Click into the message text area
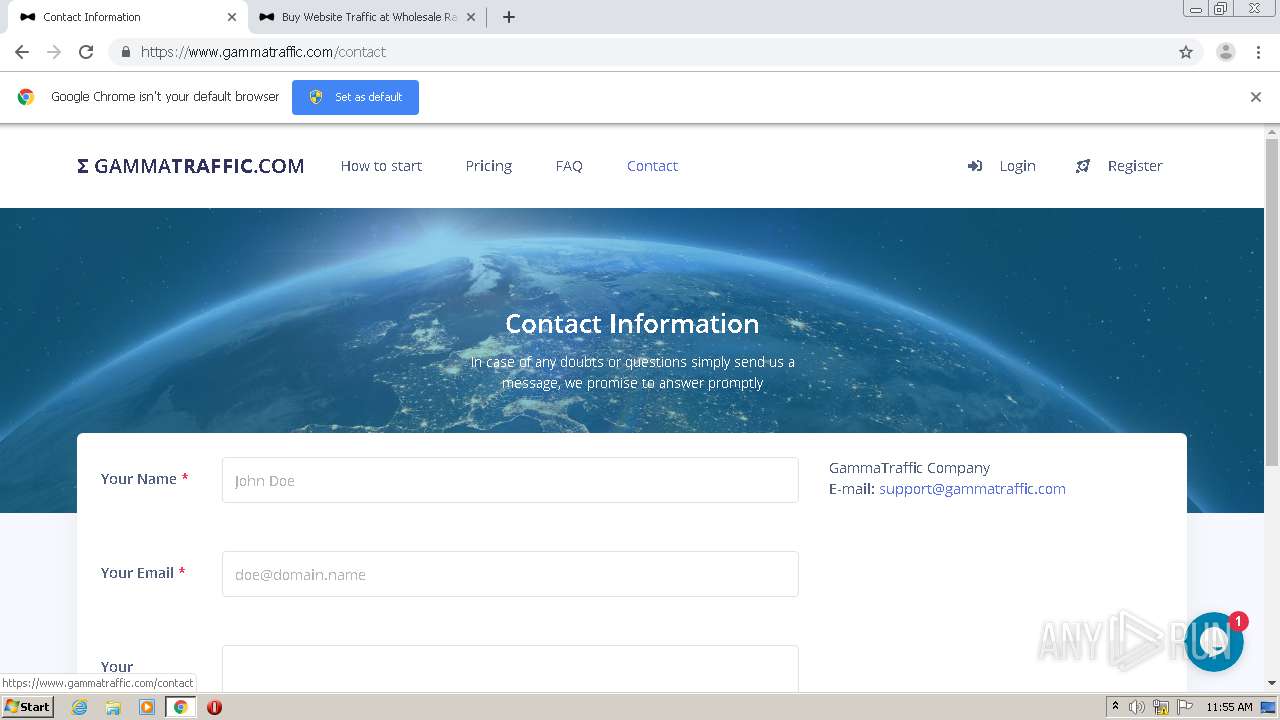This screenshot has width=1280, height=720. [510, 669]
